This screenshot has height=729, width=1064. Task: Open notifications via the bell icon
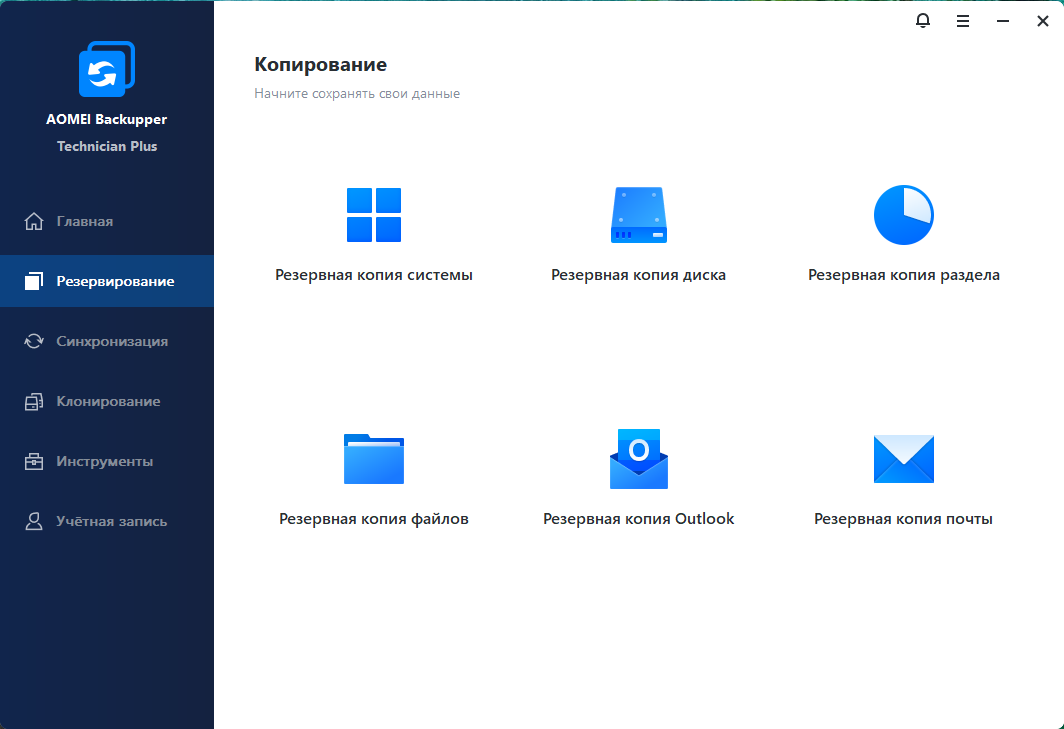point(922,21)
